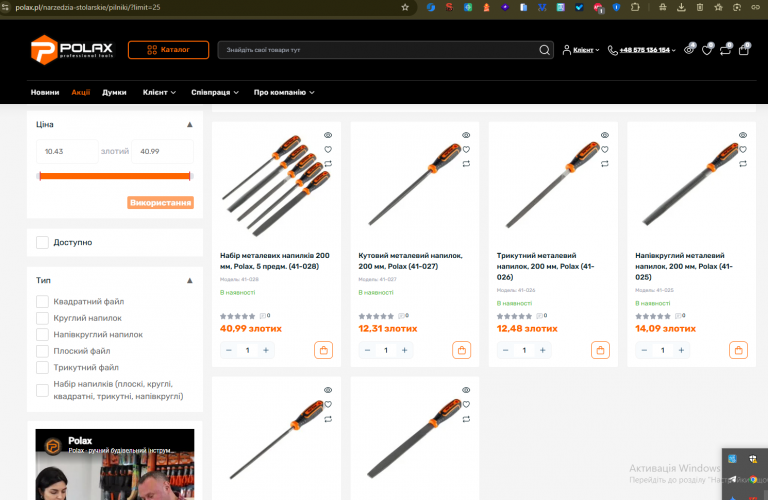Viewport: 768px width, 500px height.
Task: Quick view the 41-028 file set
Action: pyautogui.click(x=328, y=135)
